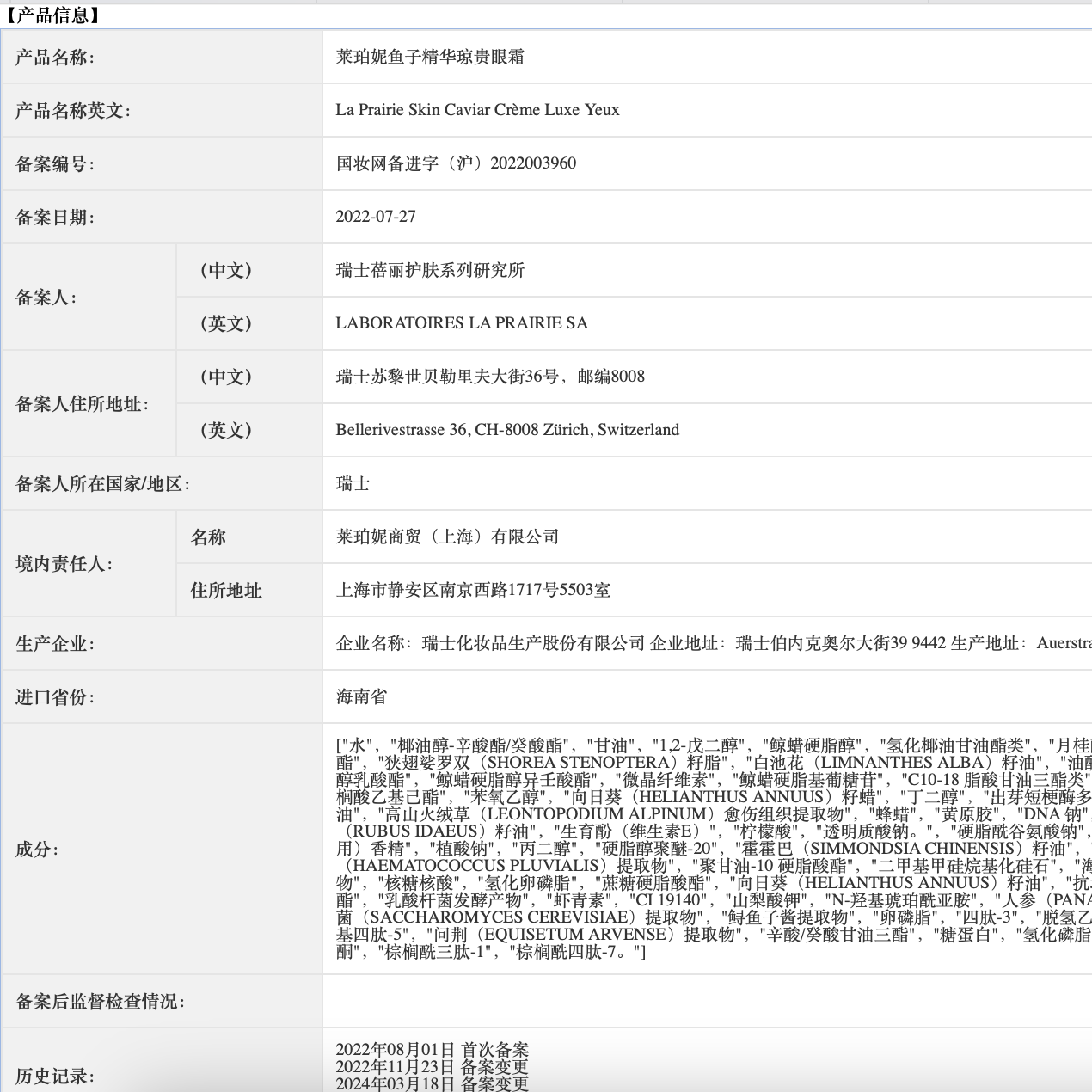
Task: Click the 2022年08月01日 首次备案 history entry
Action: click(433, 1050)
